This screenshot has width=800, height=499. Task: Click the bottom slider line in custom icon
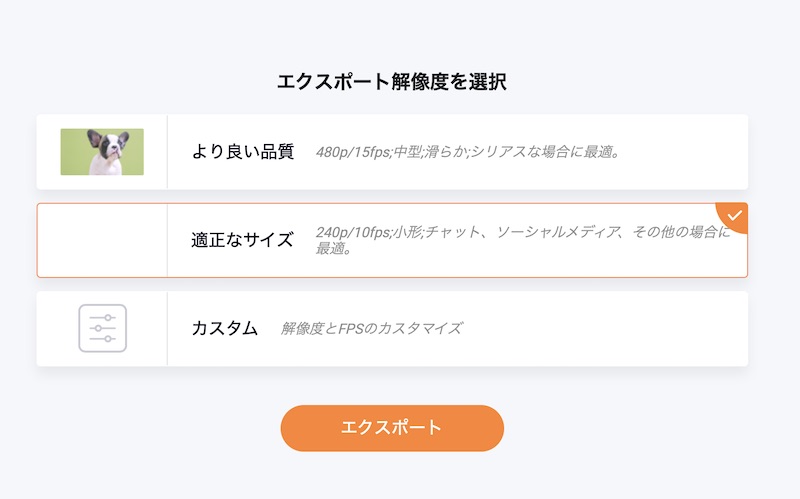coord(103,339)
